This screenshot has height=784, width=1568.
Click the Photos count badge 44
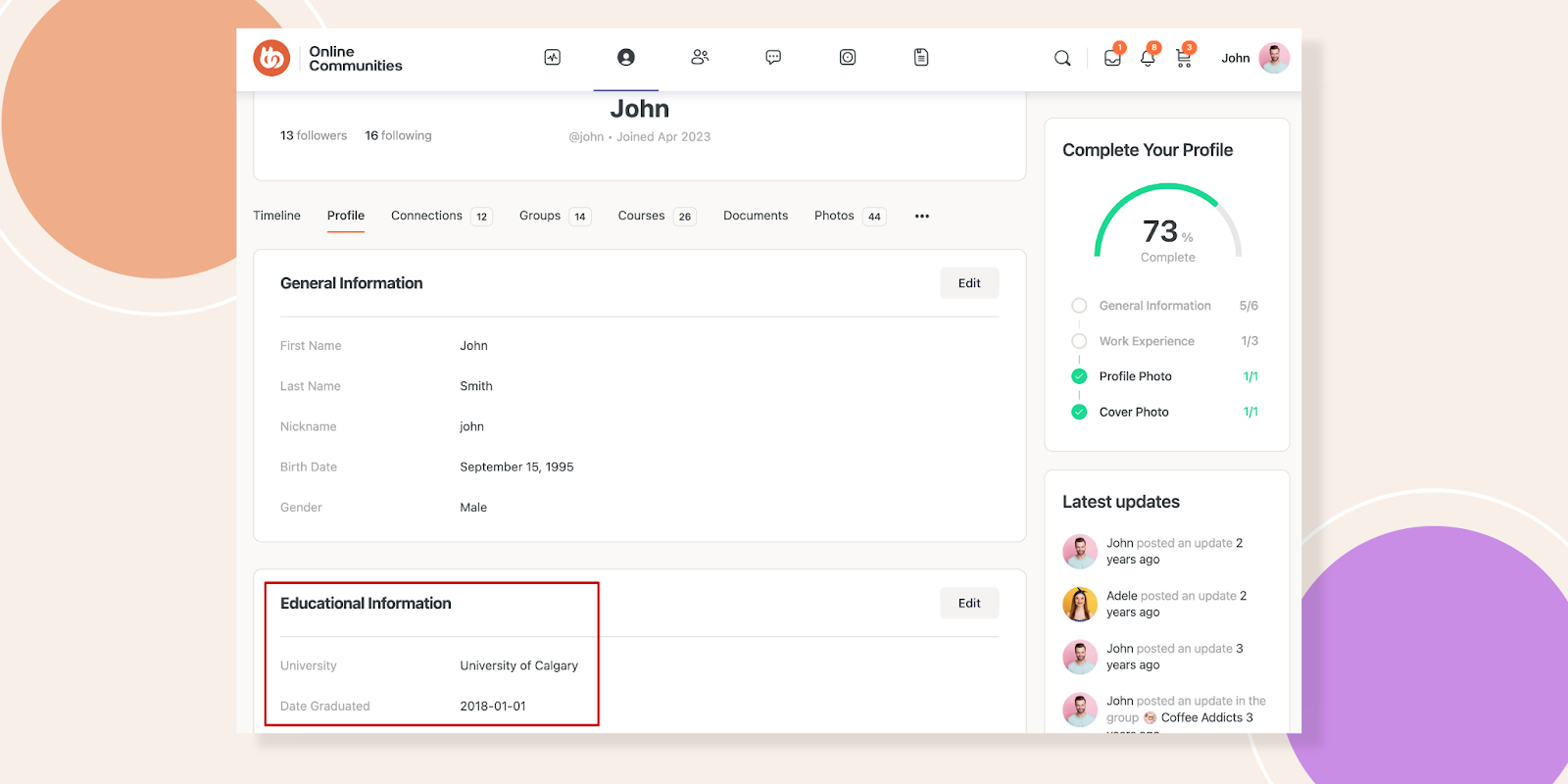pos(874,217)
